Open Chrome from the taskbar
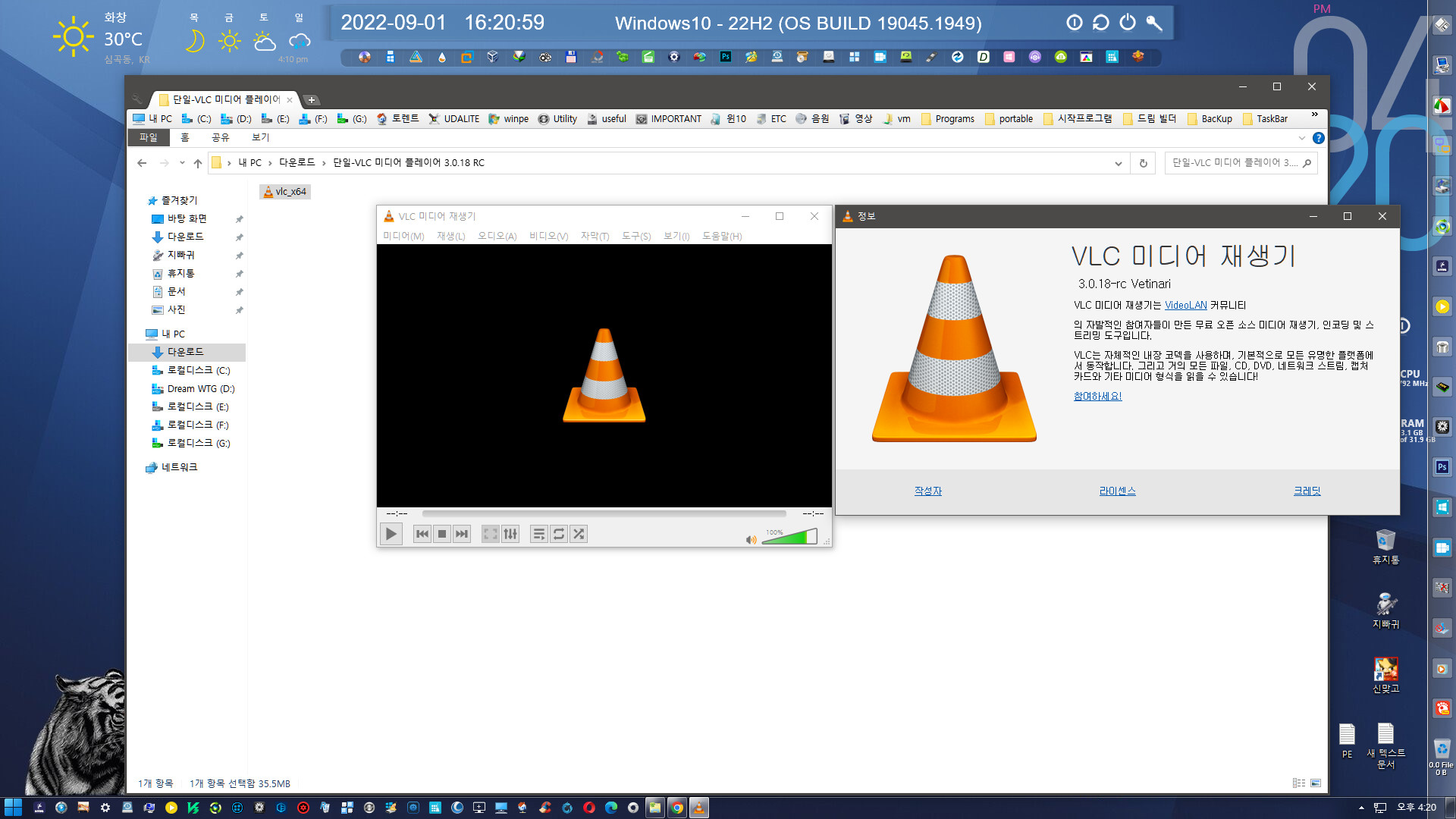The height and width of the screenshot is (819, 1456). pos(677,808)
